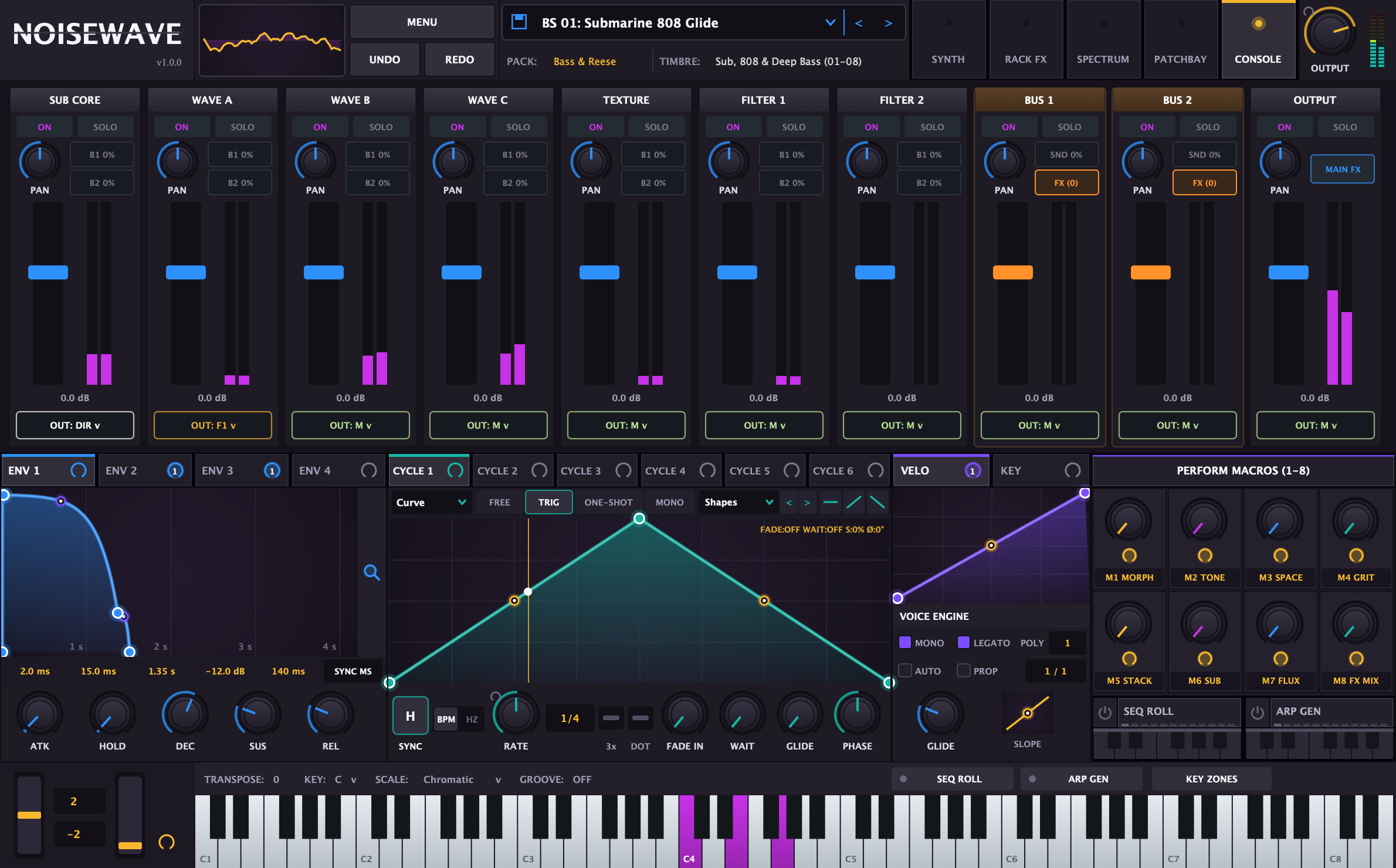Image resolution: width=1396 pixels, height=868 pixels.
Task: Click the ARP GEN power icon
Action: pyautogui.click(x=1258, y=712)
